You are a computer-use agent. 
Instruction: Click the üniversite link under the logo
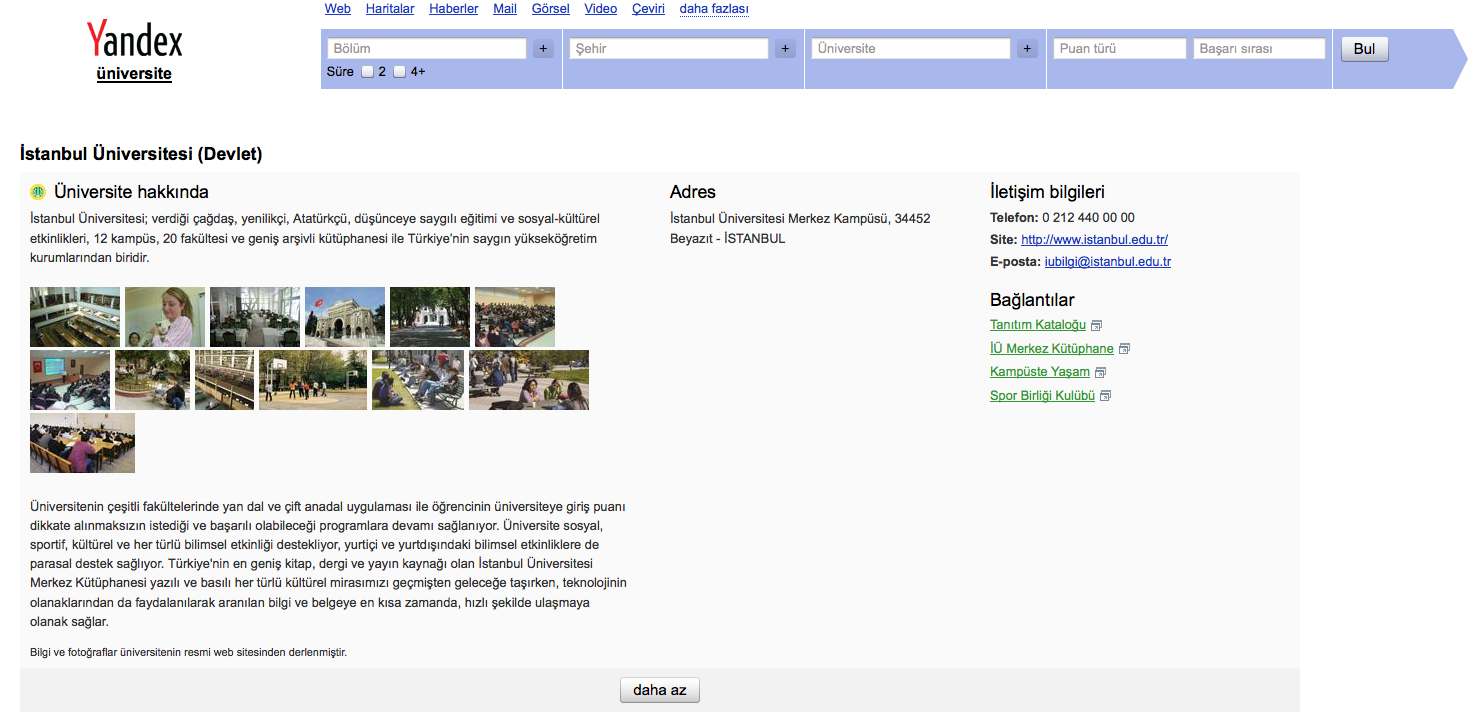pyautogui.click(x=134, y=74)
